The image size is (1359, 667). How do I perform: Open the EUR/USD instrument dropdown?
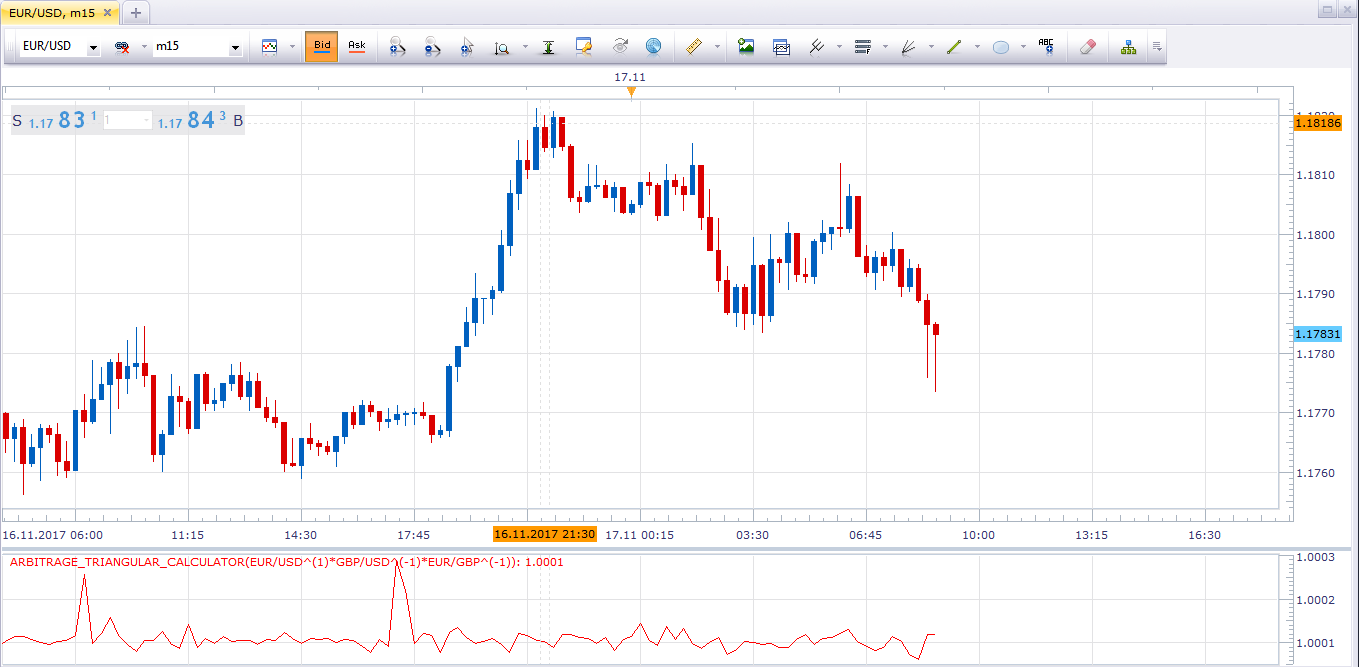61,47
